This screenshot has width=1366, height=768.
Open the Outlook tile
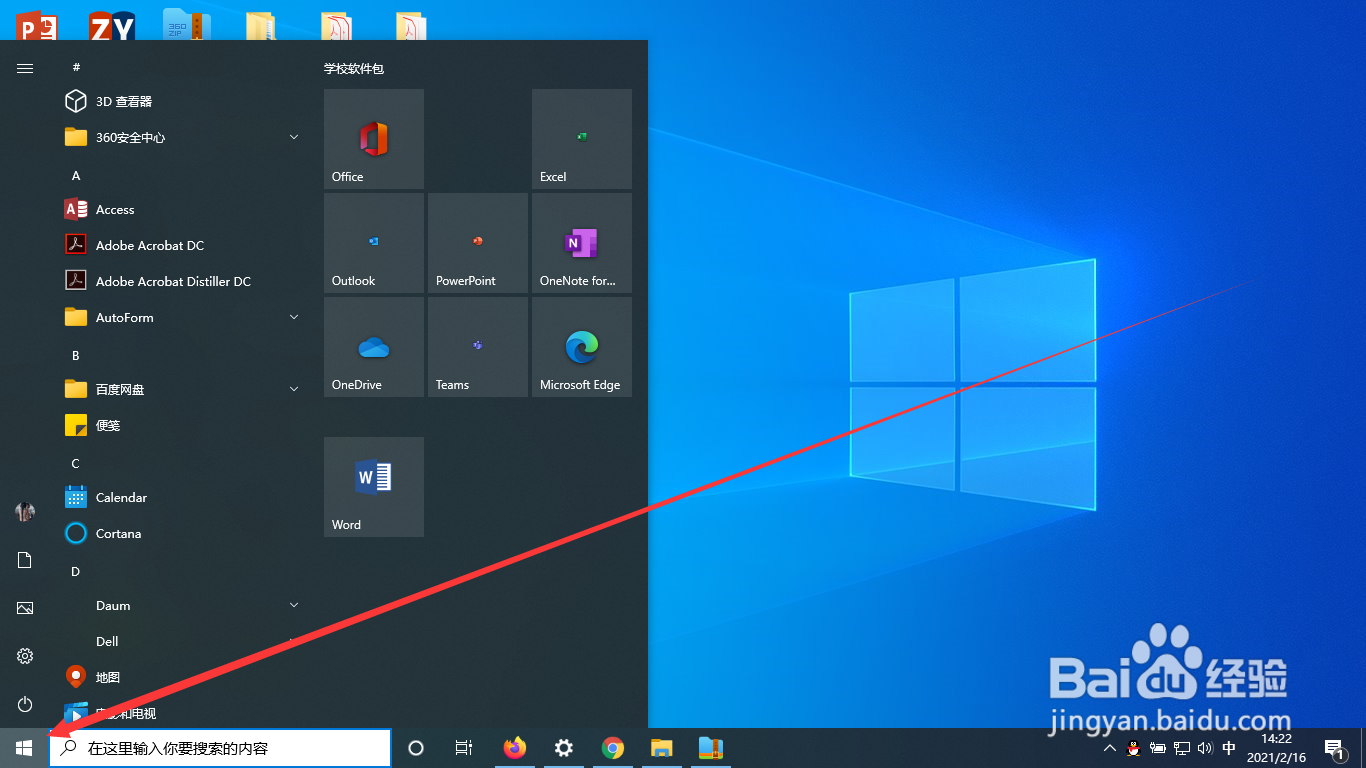coord(374,243)
